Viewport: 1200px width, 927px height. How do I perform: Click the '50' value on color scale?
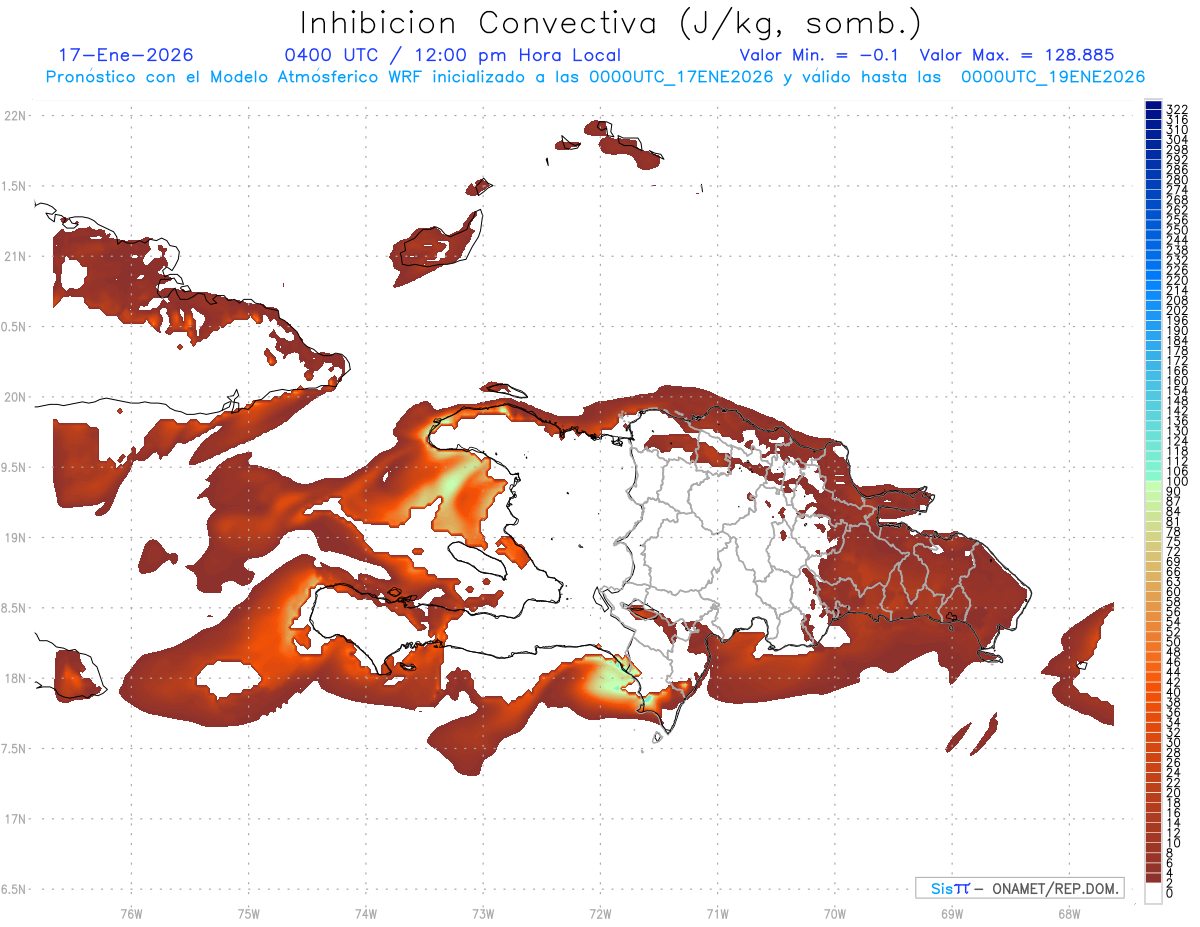(x=1173, y=641)
